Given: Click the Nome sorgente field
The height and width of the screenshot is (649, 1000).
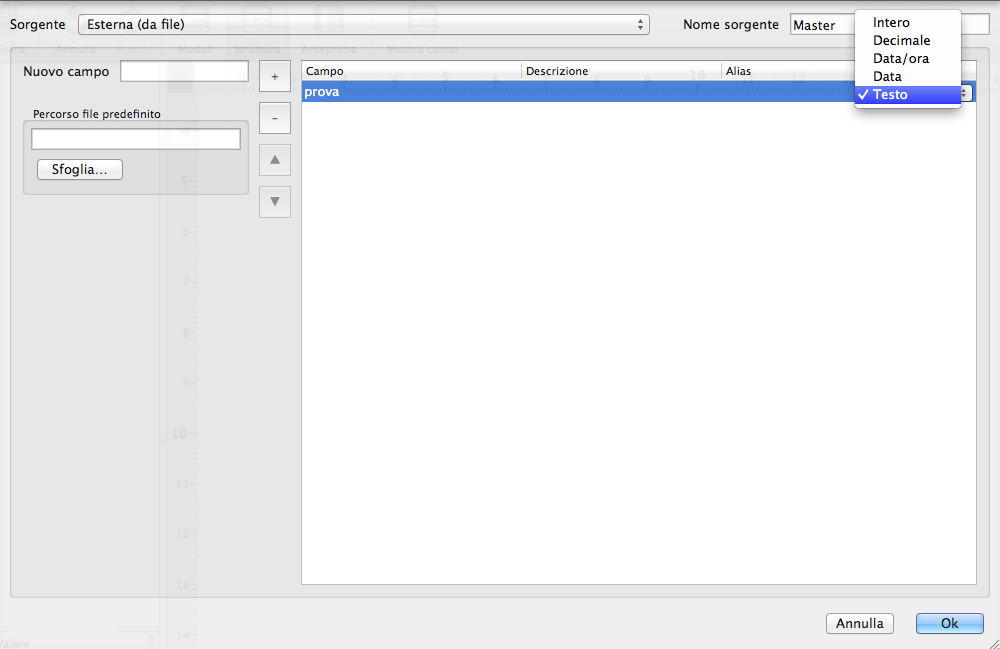Looking at the screenshot, I should [x=822, y=25].
